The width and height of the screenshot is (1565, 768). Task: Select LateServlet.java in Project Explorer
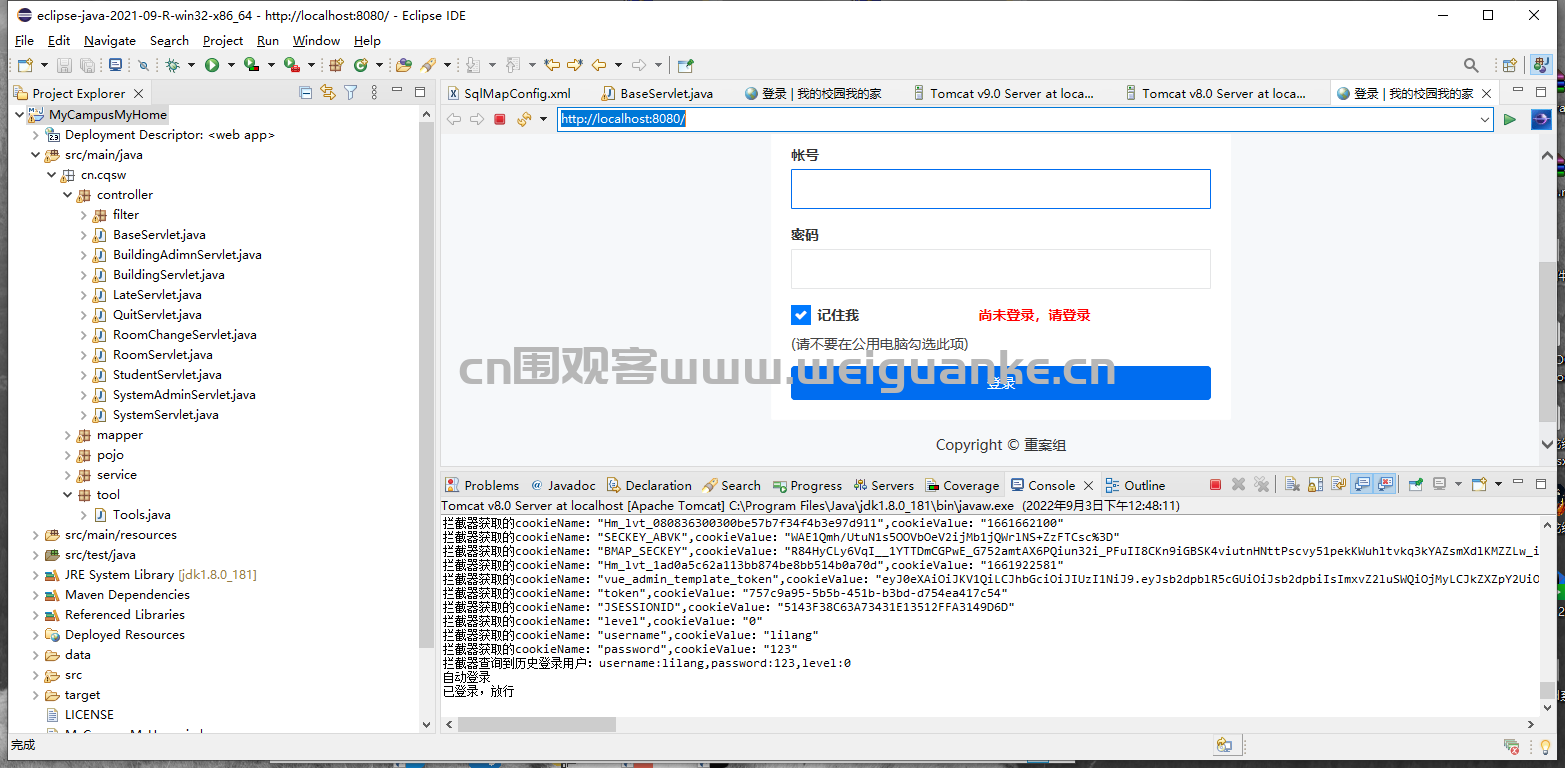pos(157,295)
